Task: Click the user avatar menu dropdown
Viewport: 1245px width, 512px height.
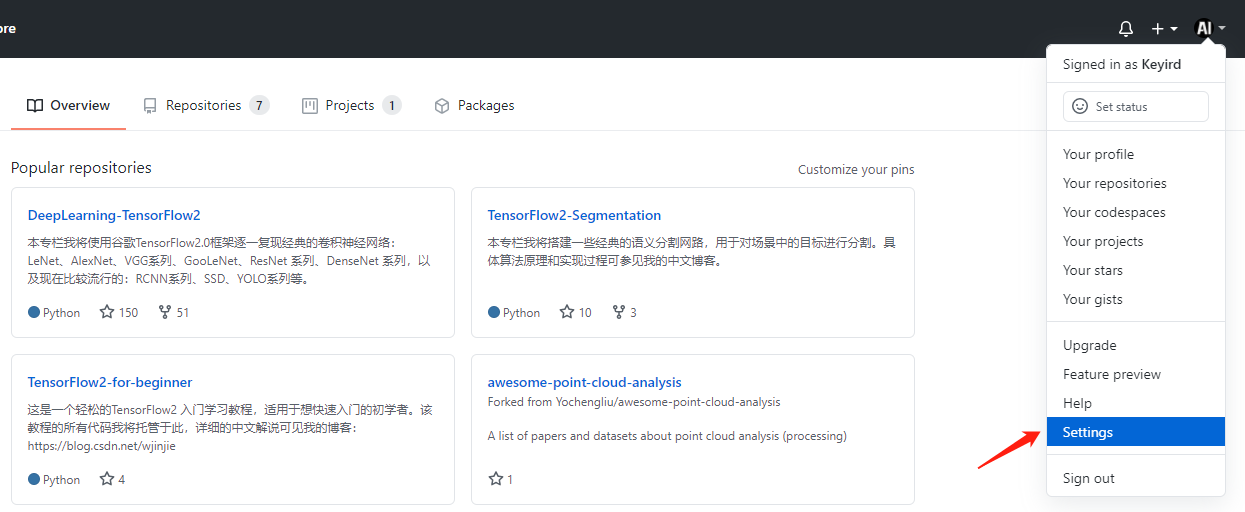Action: point(1210,29)
